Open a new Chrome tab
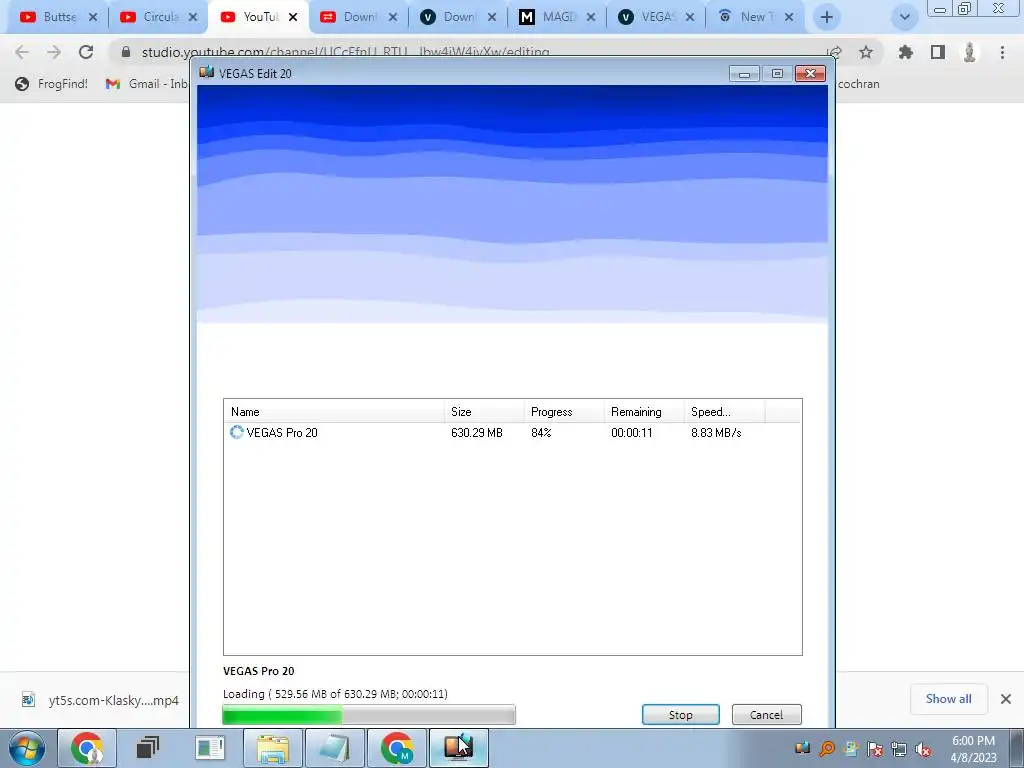Screen dimensions: 1024x768 tap(827, 17)
